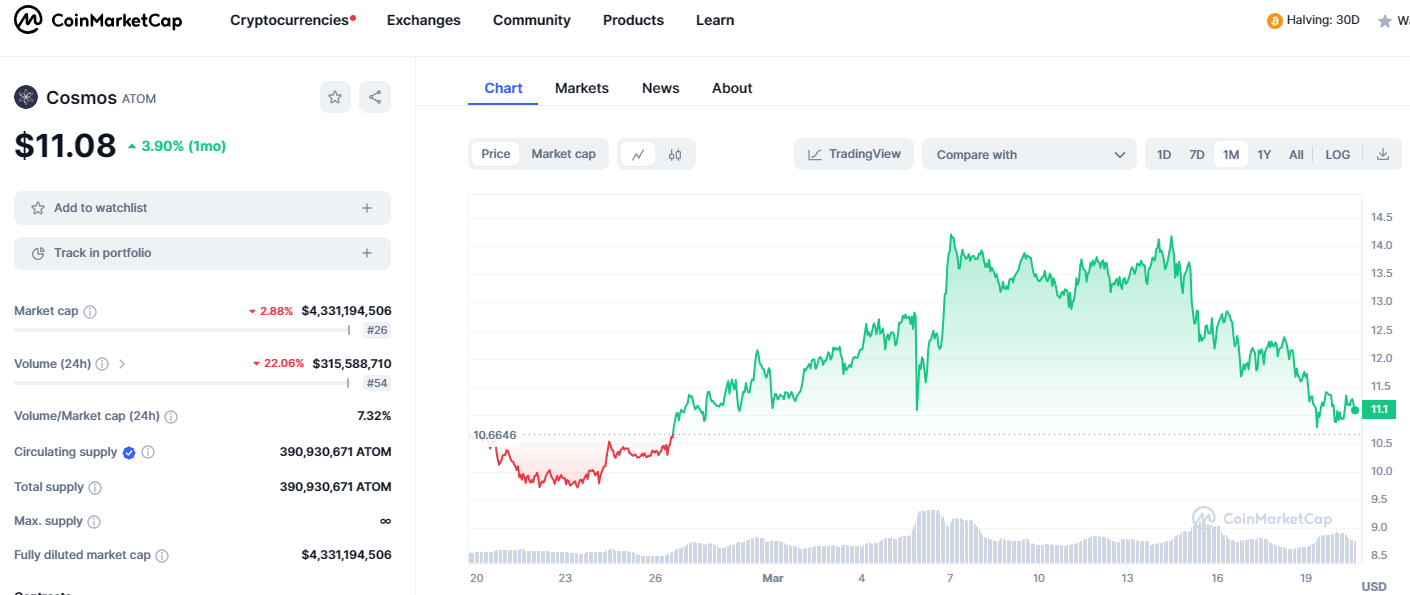The image size is (1410, 595).
Task: Click the Market cap rank progress bar
Action: tap(182, 330)
